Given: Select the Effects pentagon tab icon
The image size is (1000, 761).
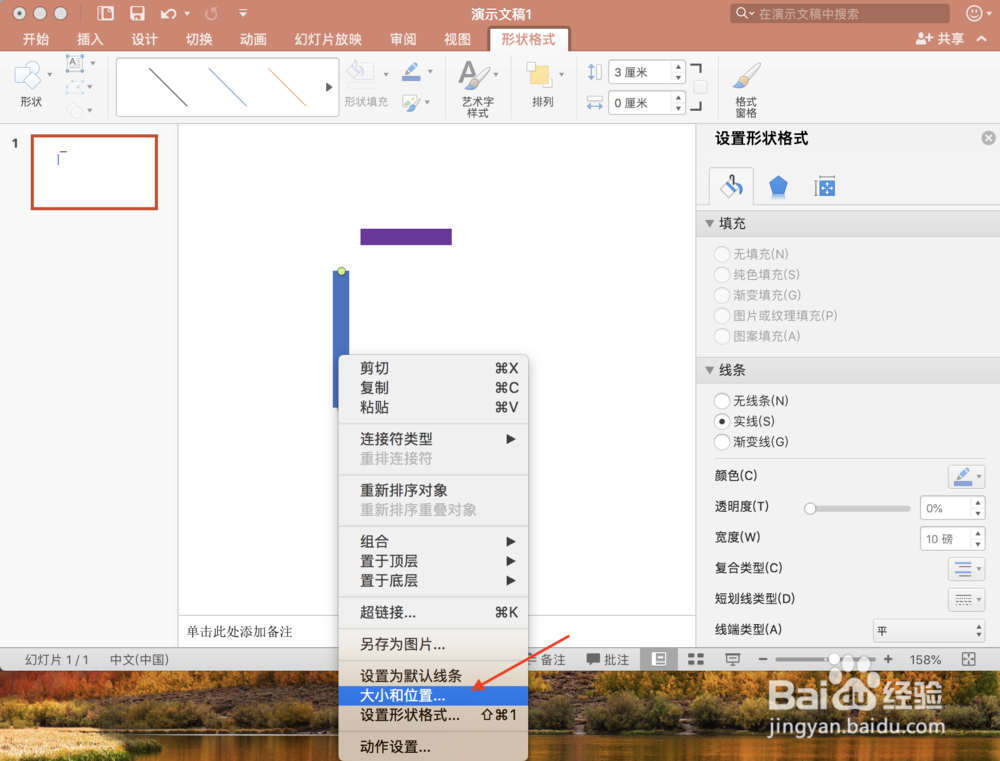Looking at the screenshot, I should pyautogui.click(x=777, y=187).
